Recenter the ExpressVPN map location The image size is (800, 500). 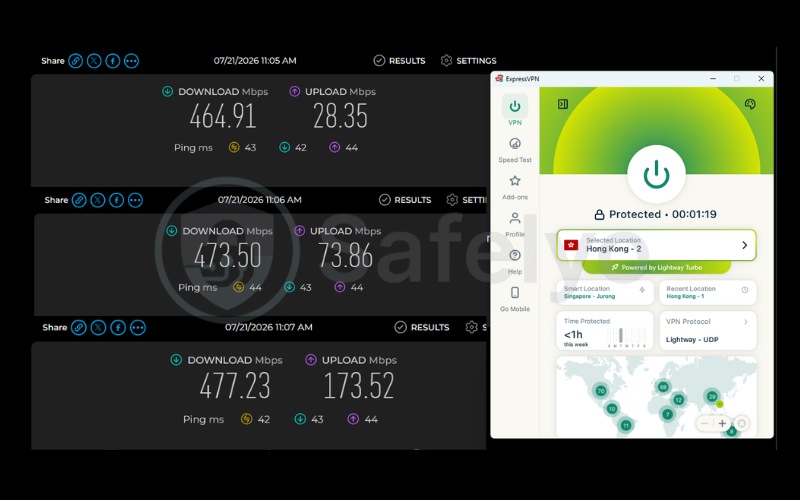click(x=742, y=423)
